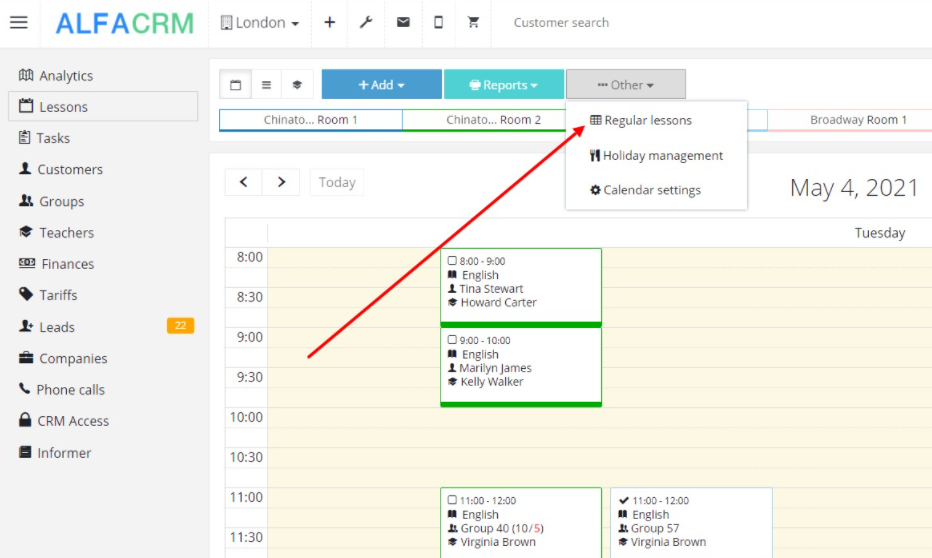Open the hamburger menu

19,23
